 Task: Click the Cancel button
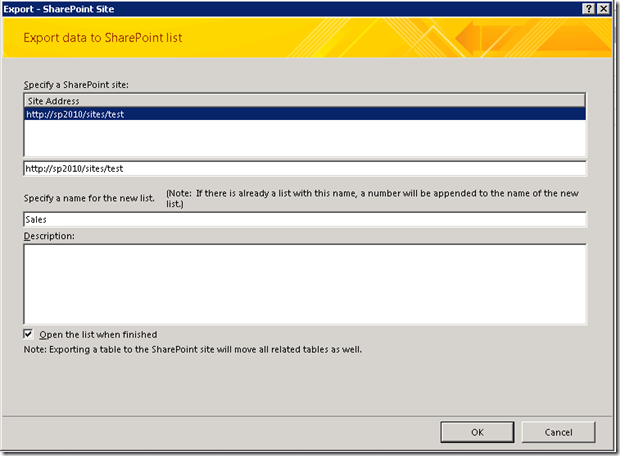coord(558,432)
